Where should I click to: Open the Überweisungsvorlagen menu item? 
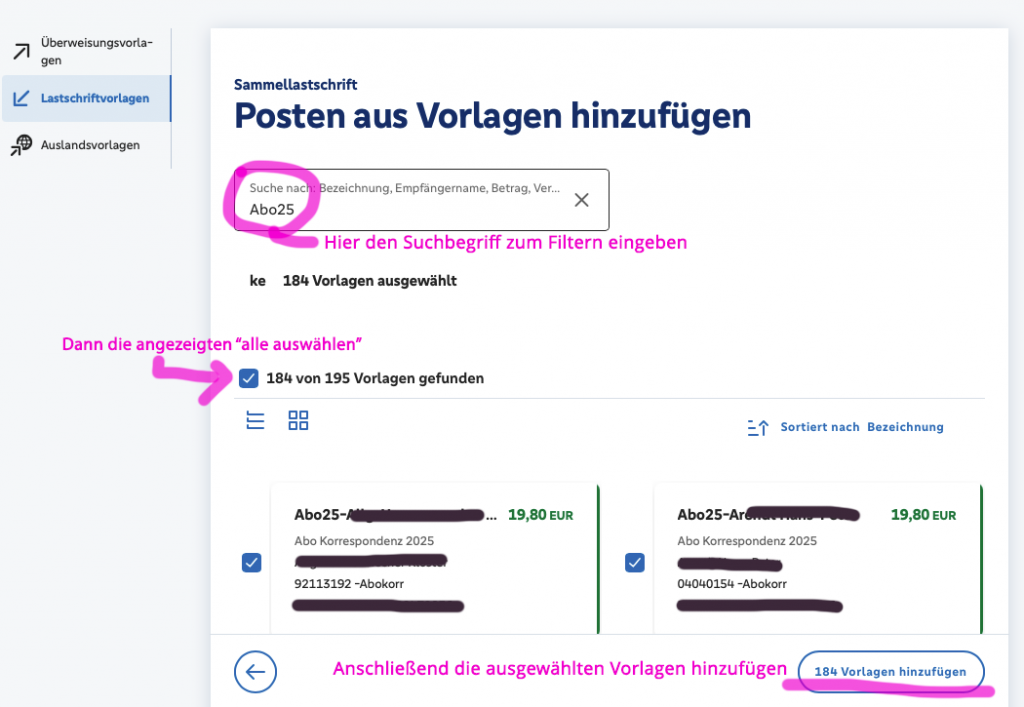click(96, 52)
